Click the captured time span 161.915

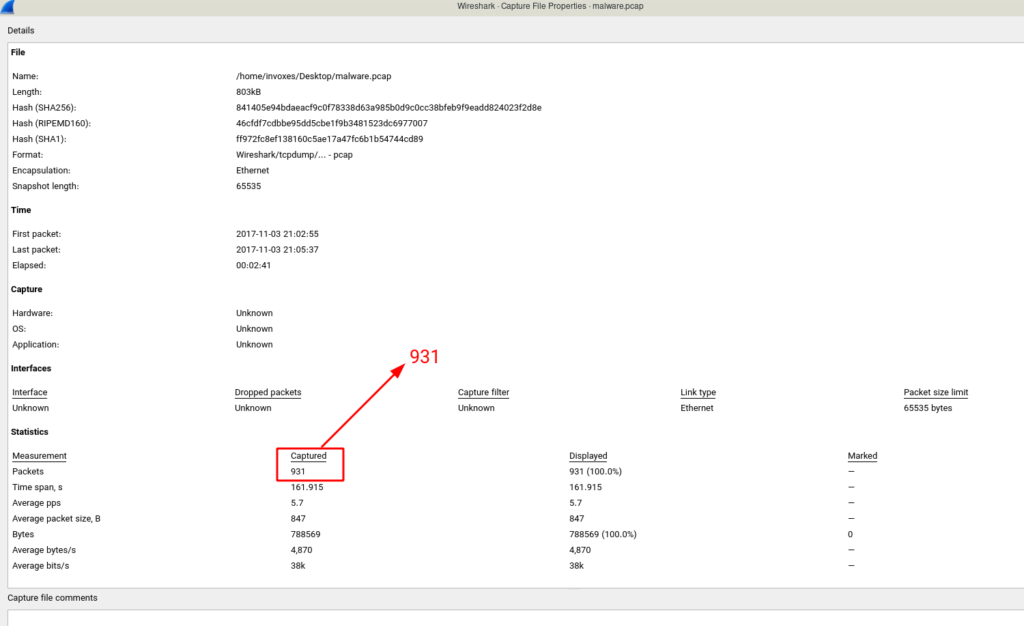307,487
